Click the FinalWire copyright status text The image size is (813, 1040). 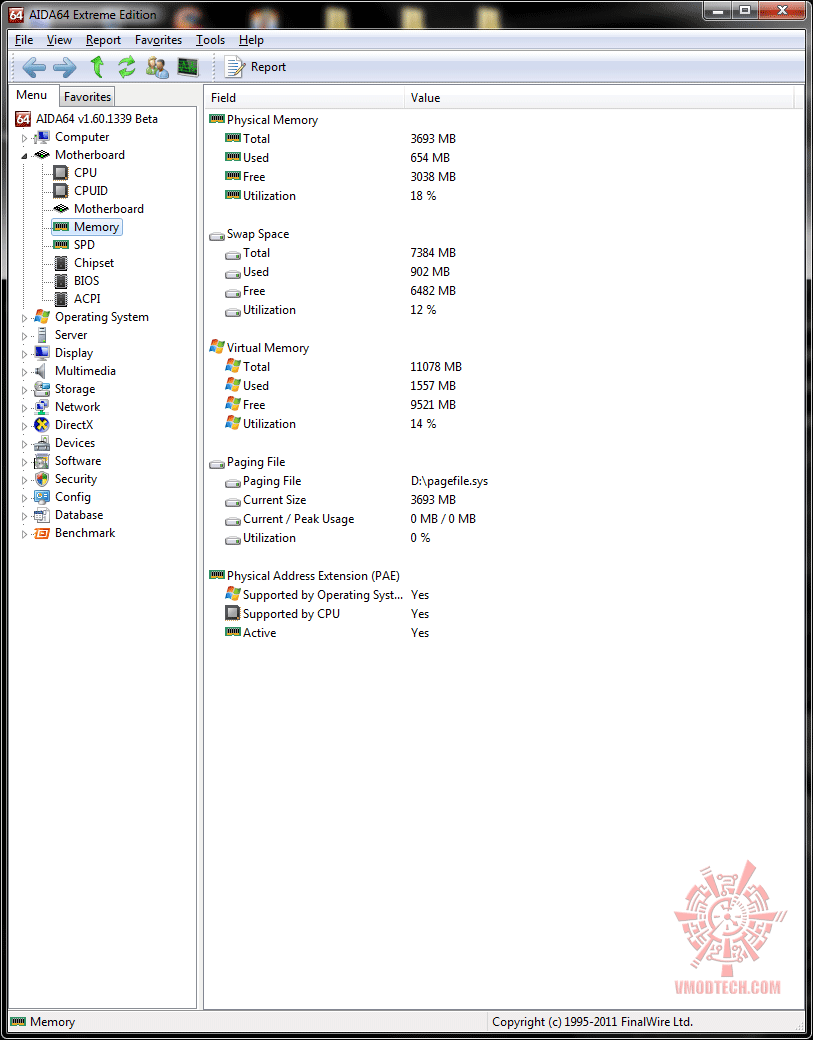[x=592, y=1022]
